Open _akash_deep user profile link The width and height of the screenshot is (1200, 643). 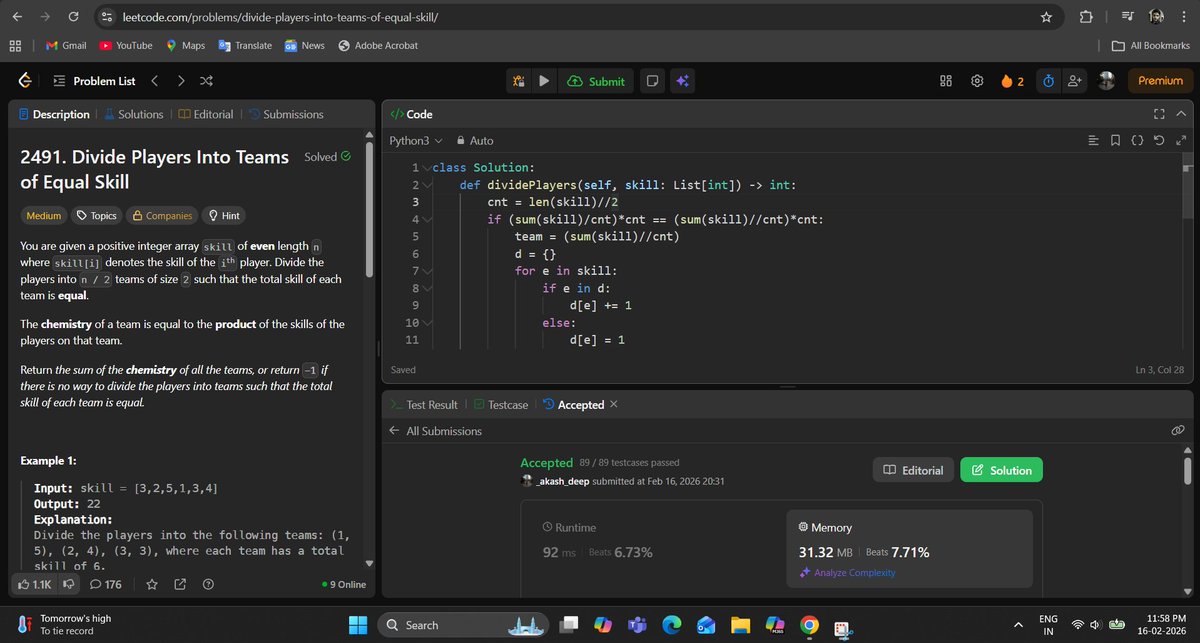565,481
